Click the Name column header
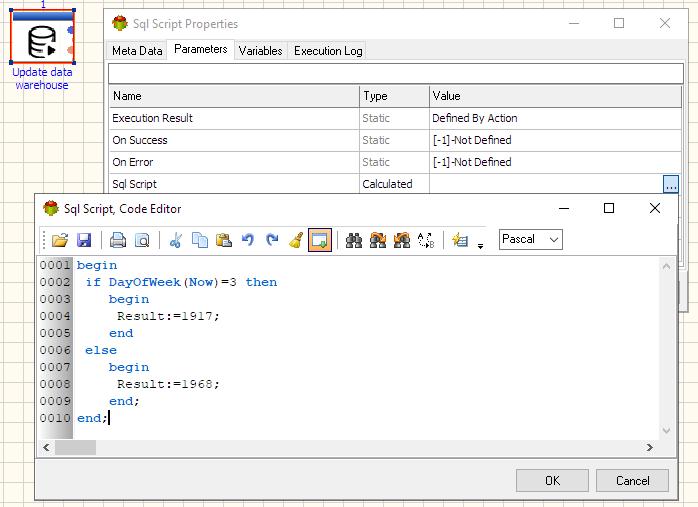 tap(235, 96)
